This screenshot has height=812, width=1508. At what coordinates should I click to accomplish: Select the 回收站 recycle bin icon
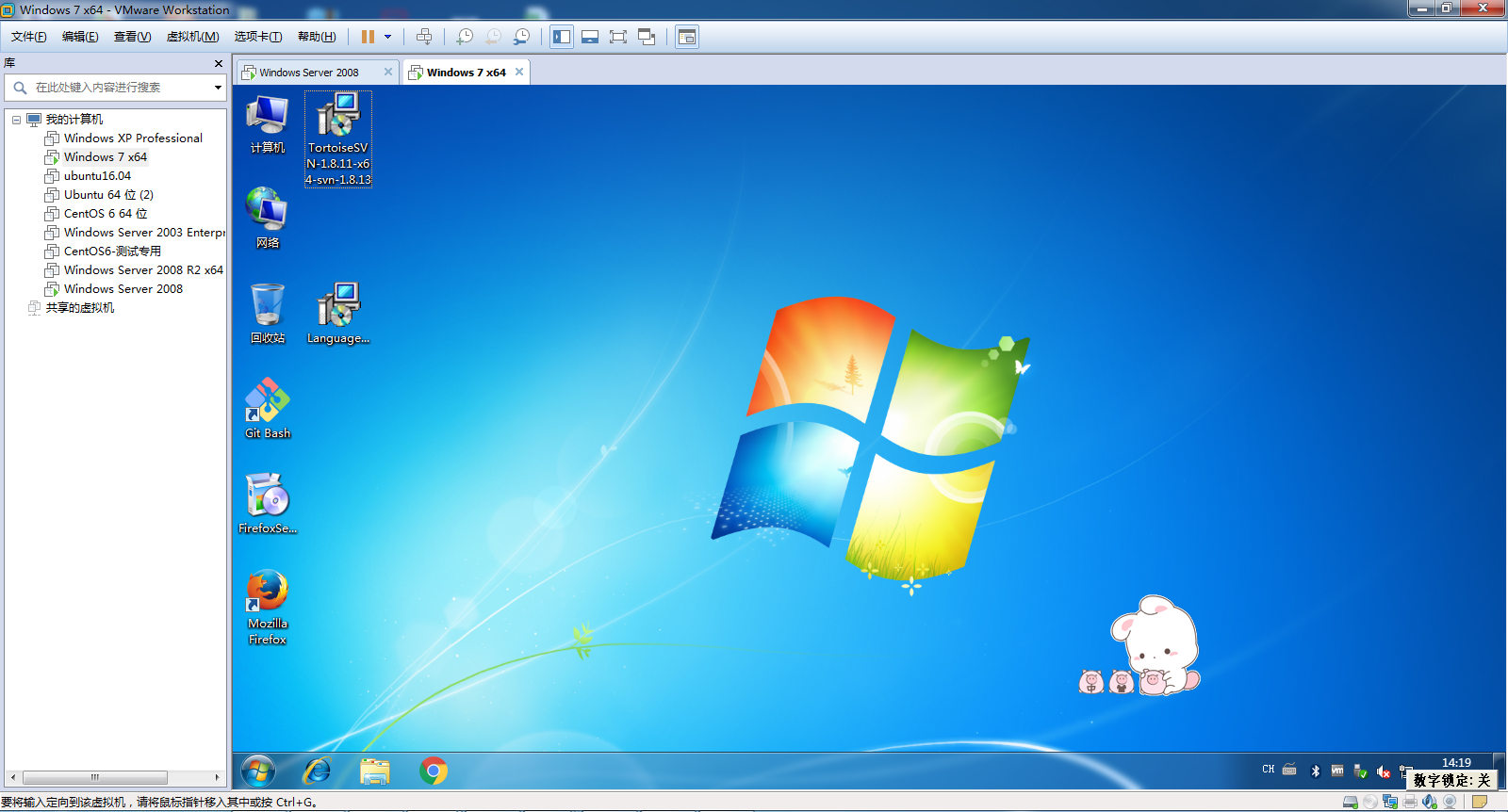pos(268,314)
